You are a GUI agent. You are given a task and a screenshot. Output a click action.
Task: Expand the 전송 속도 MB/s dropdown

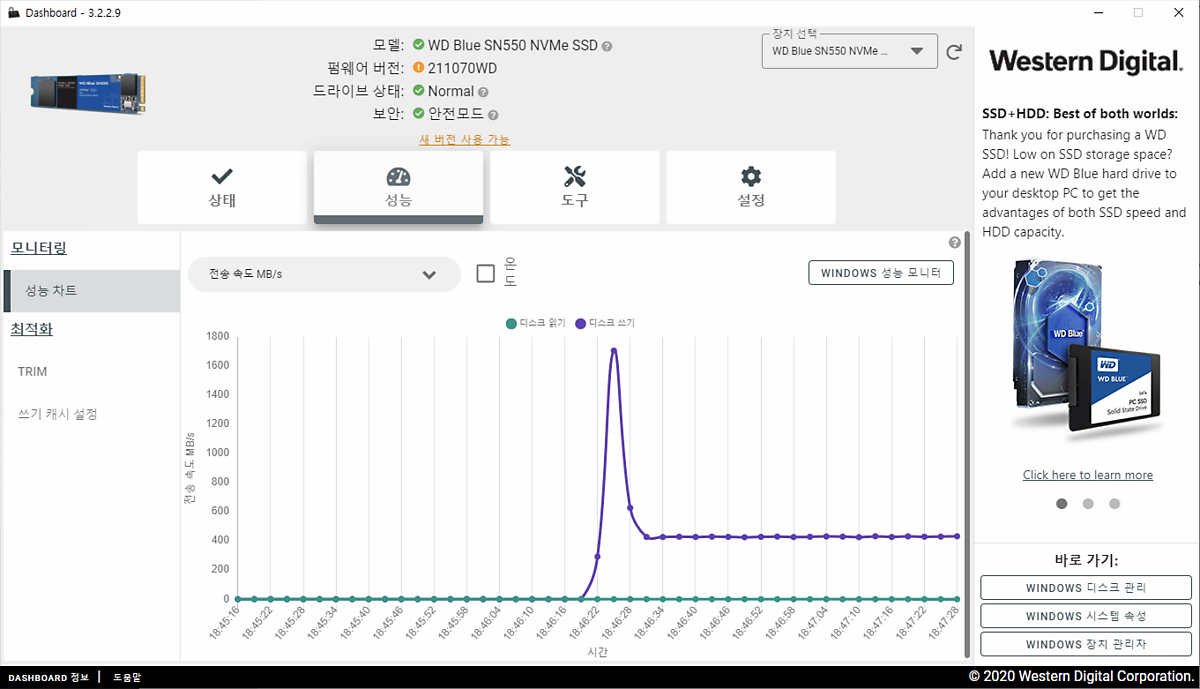[324, 274]
